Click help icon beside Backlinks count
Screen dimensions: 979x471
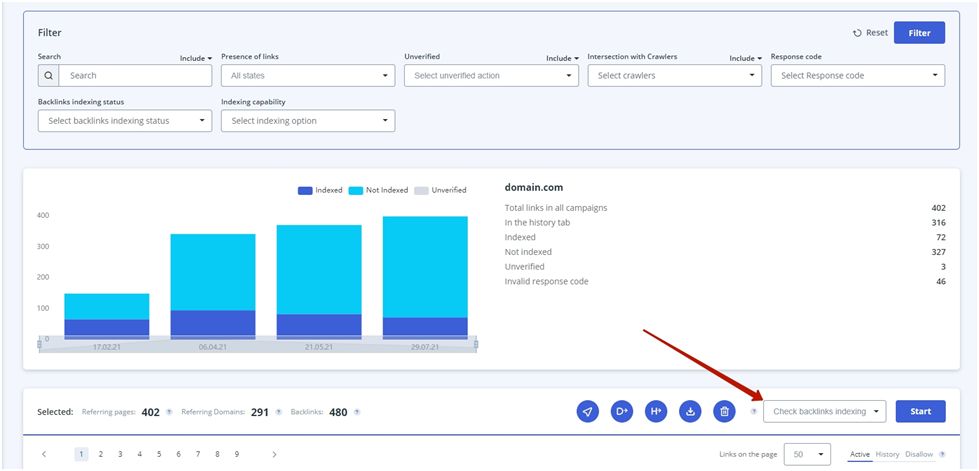click(x=357, y=412)
